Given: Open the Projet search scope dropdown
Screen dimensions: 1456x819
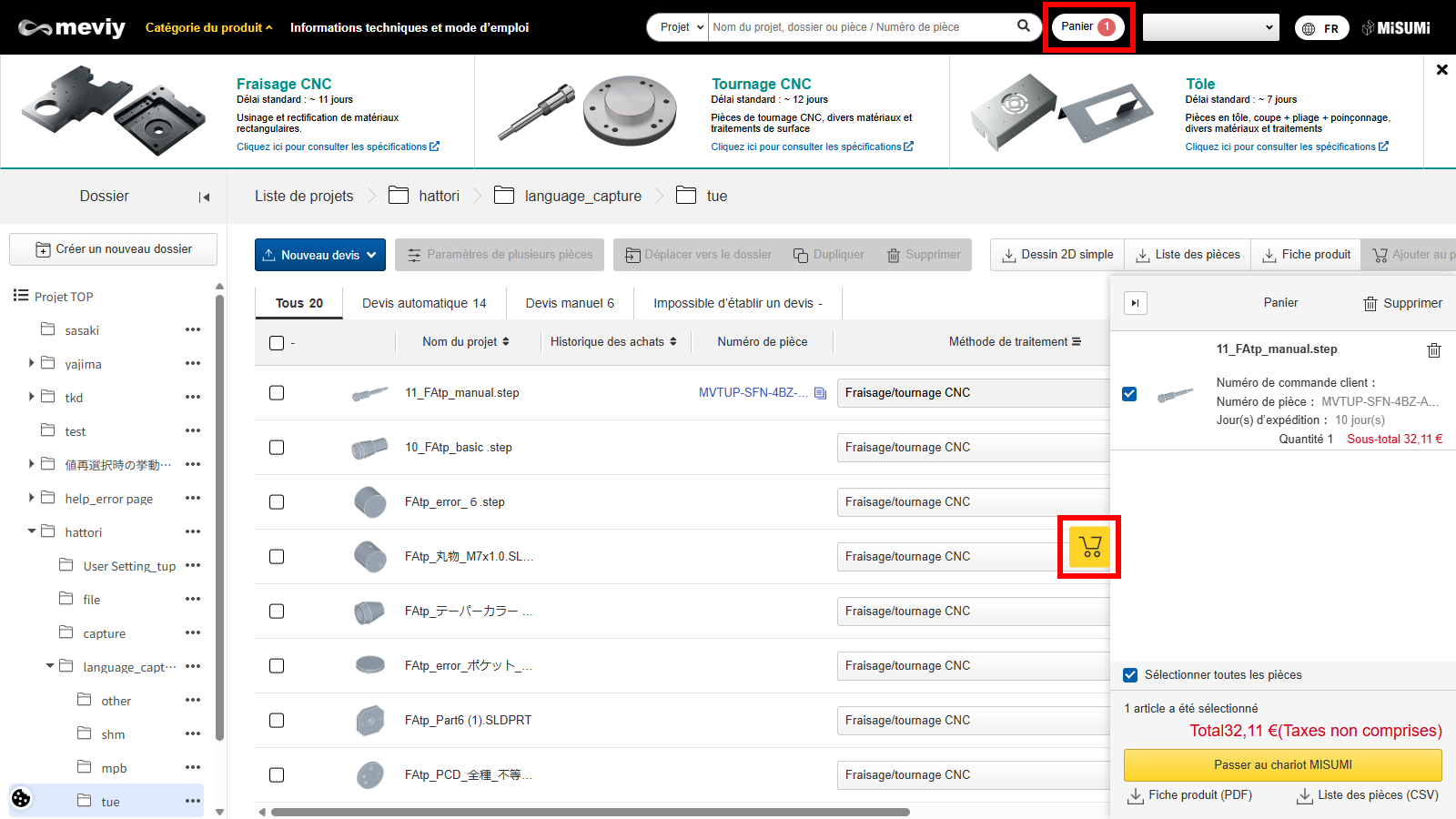Looking at the screenshot, I should pyautogui.click(x=679, y=27).
